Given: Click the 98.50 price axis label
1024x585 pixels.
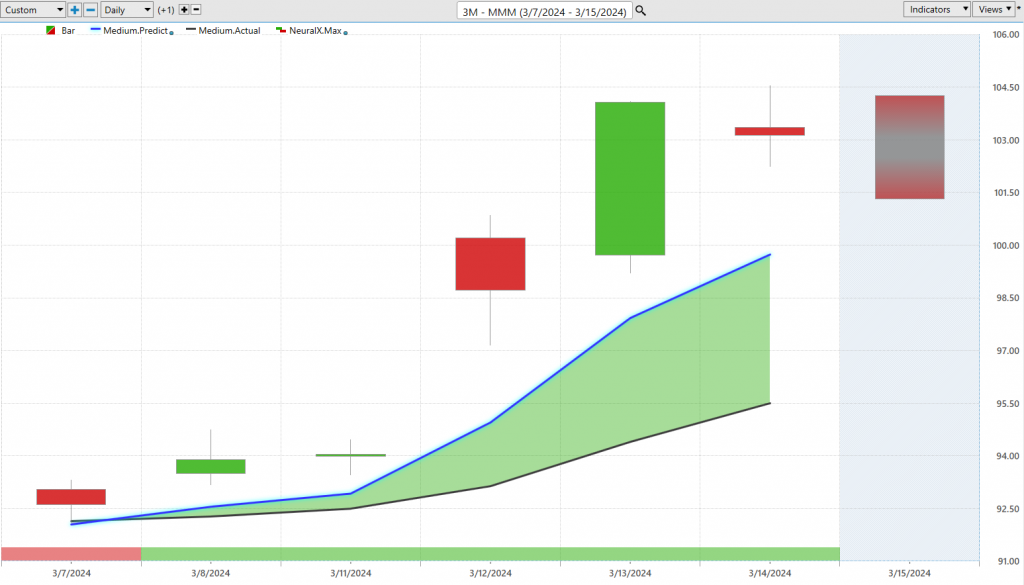Looking at the screenshot, I should click(1008, 298).
